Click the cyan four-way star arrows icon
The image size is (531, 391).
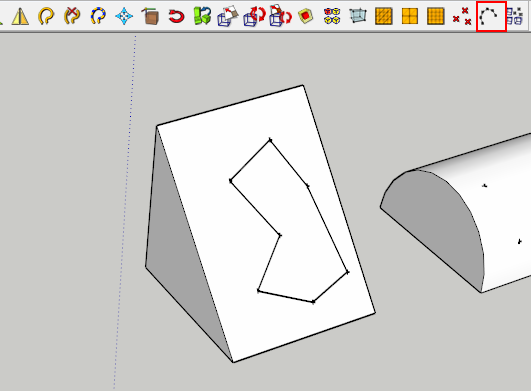click(x=124, y=16)
